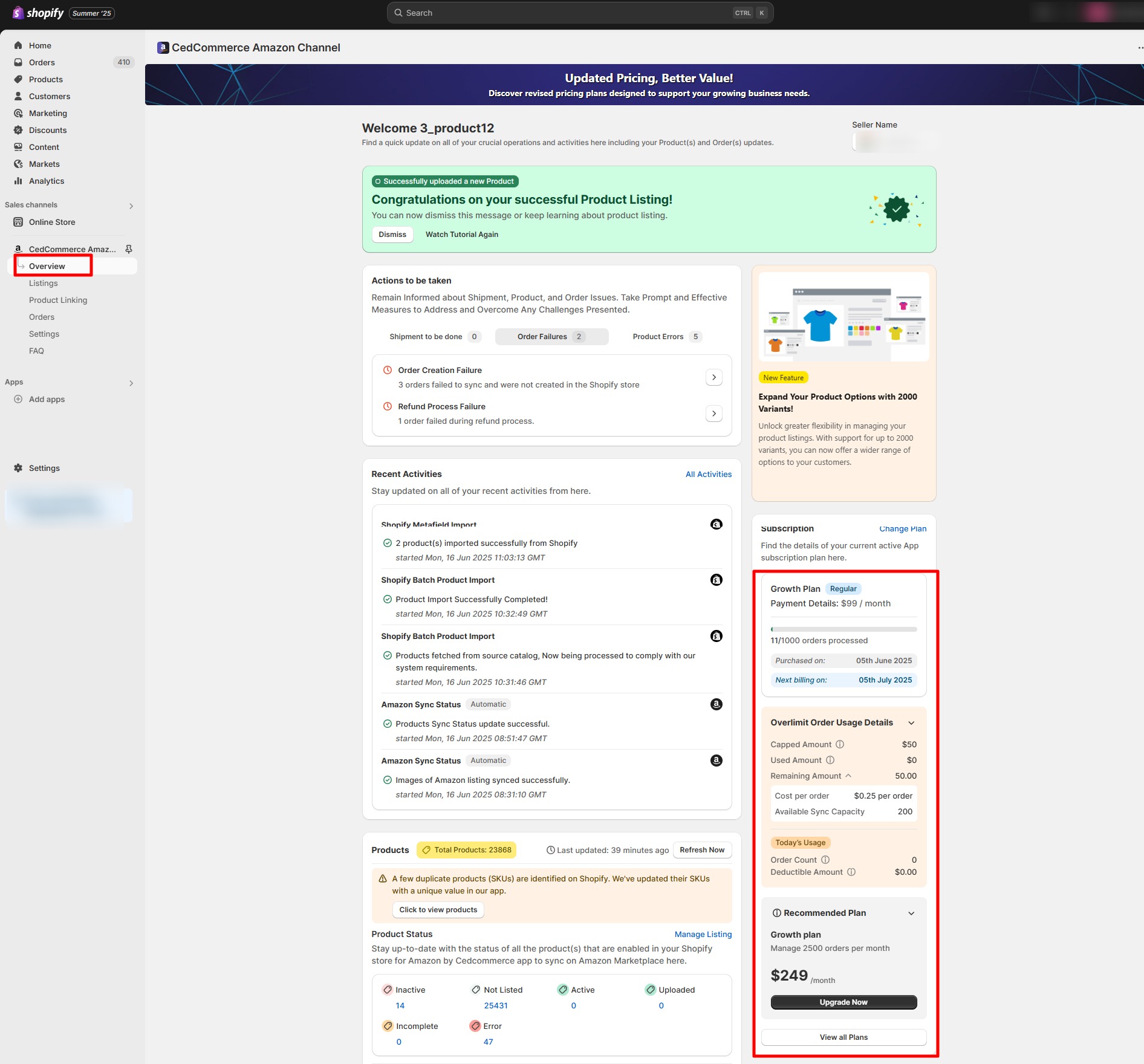The image size is (1144, 1064).
Task: Select Product Errors tab
Action: click(x=668, y=337)
